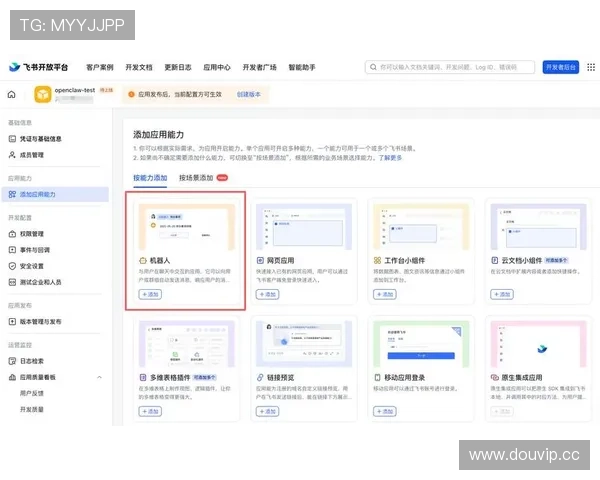Image resolution: width=600 pixels, height=480 pixels.
Task: Open the 移动应用登录 preview thumbnail
Action: pyautogui.click(x=421, y=344)
